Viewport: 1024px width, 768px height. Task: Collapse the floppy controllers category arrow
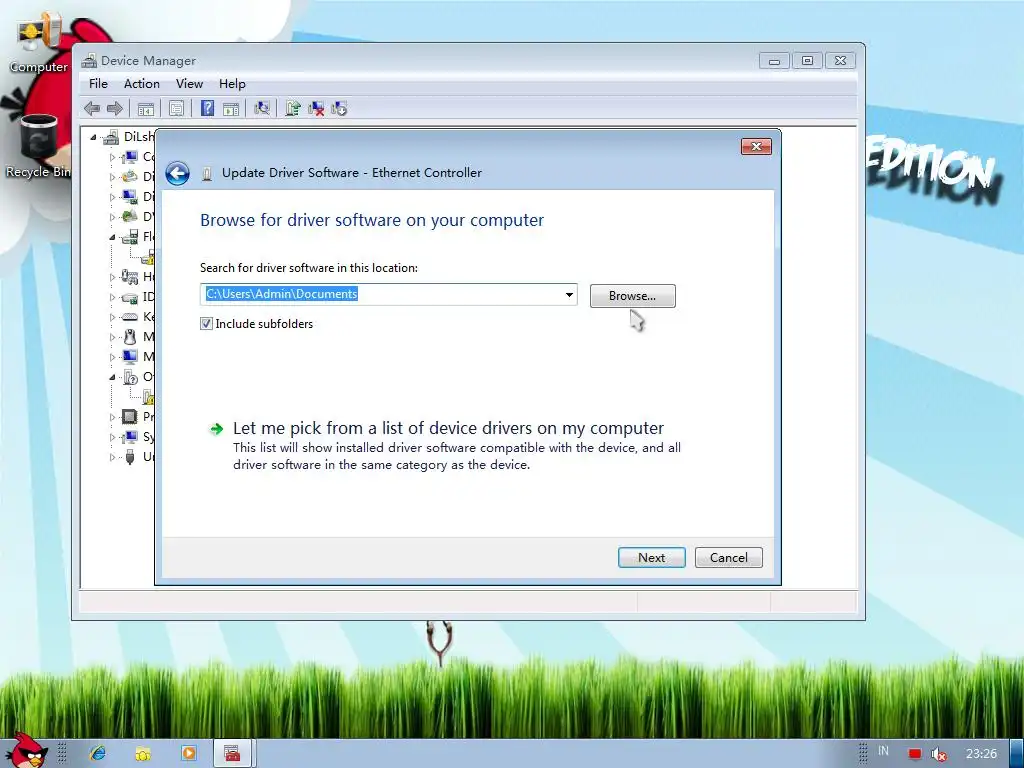(x=112, y=237)
